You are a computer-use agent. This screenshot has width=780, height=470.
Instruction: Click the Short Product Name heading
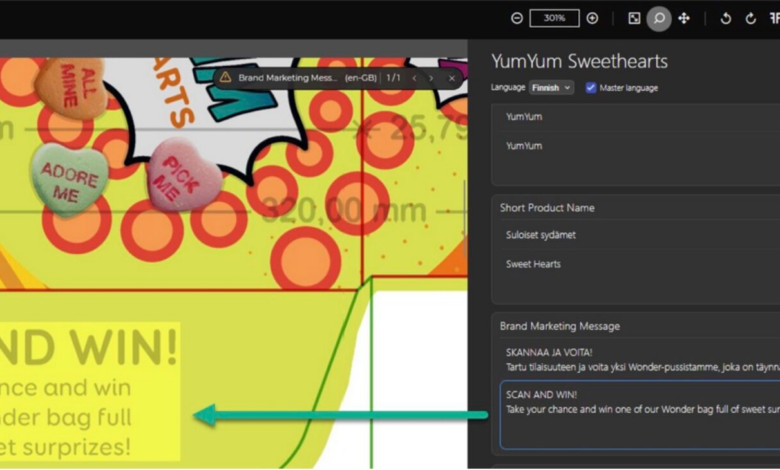547,208
